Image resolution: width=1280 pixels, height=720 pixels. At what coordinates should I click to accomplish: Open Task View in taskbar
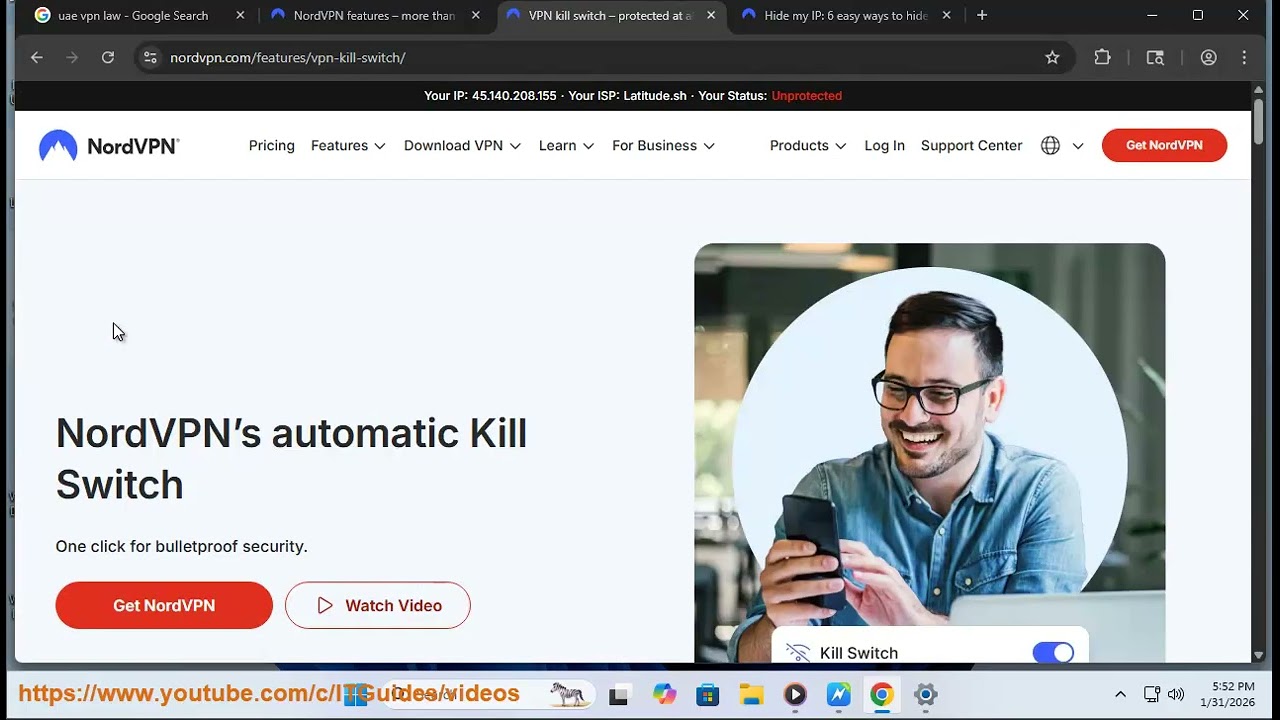click(x=618, y=694)
